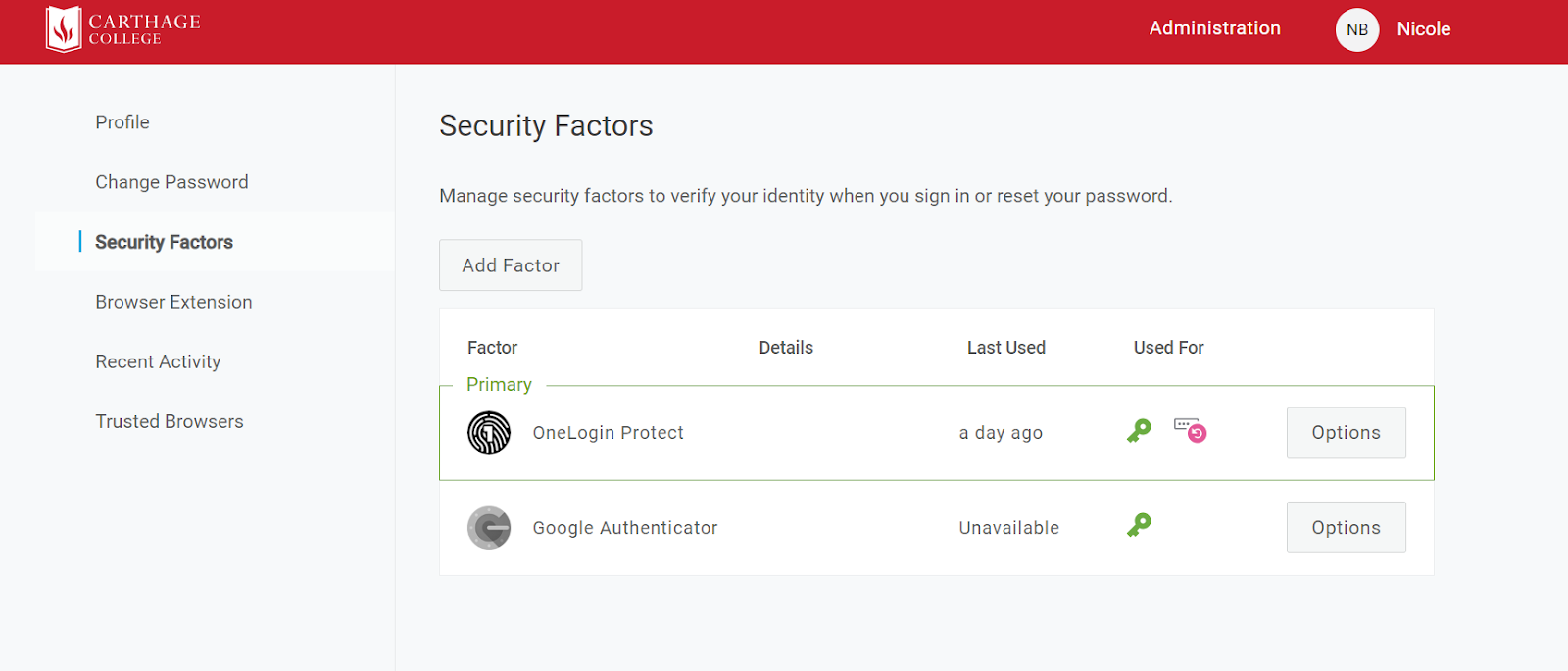Click the NB user avatar circle
This screenshot has height=671, width=1568.
coord(1357,29)
